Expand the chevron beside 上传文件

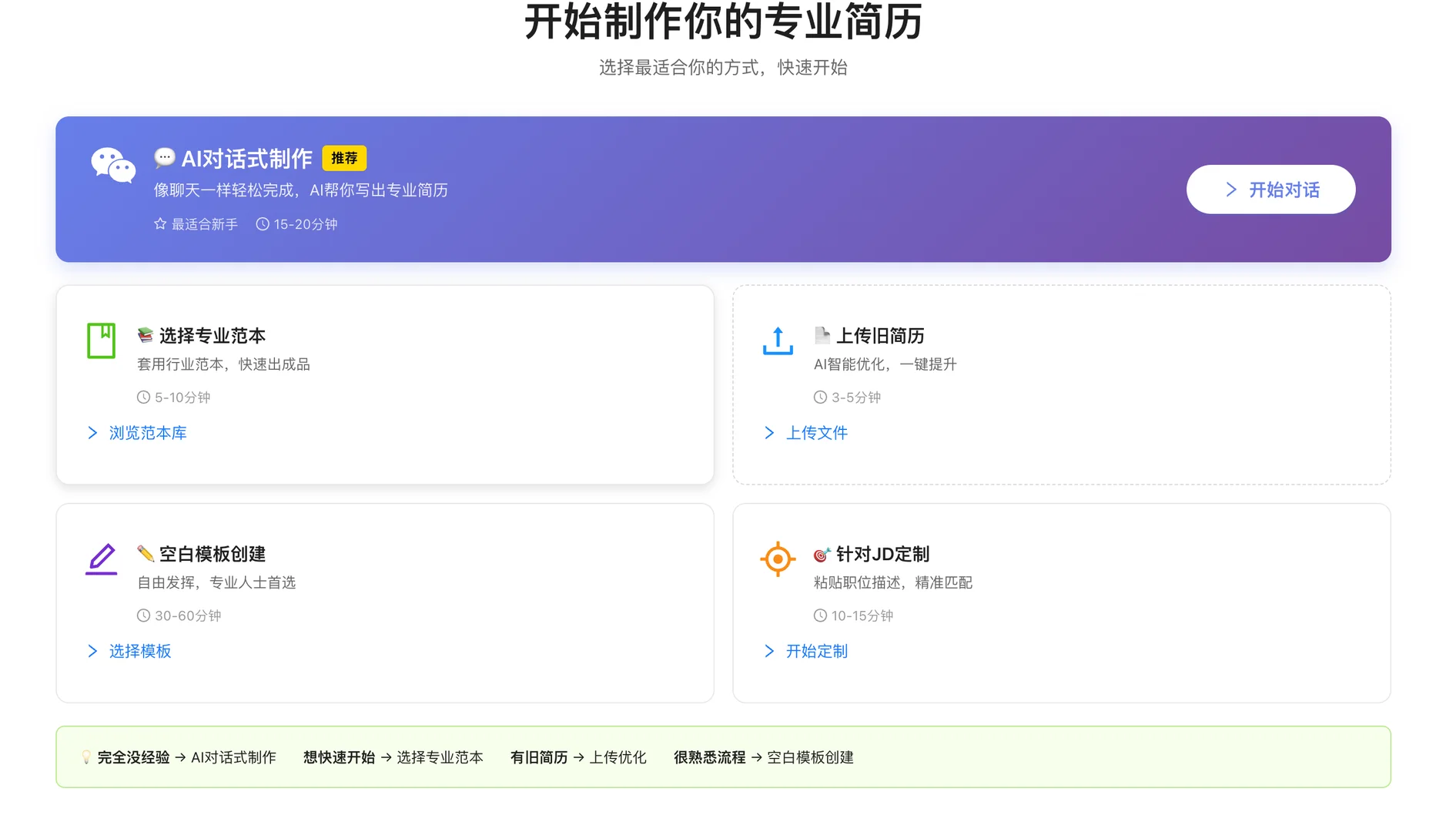click(x=769, y=432)
